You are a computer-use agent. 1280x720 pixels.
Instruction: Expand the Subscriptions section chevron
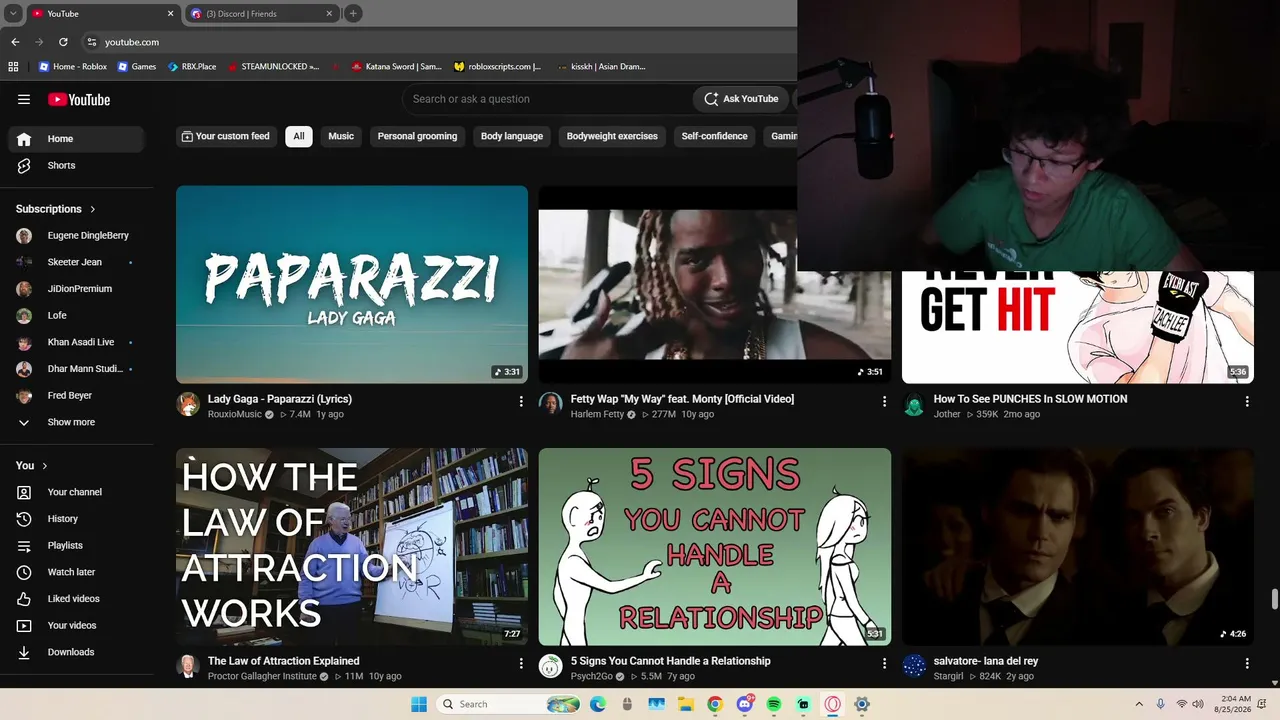click(93, 209)
